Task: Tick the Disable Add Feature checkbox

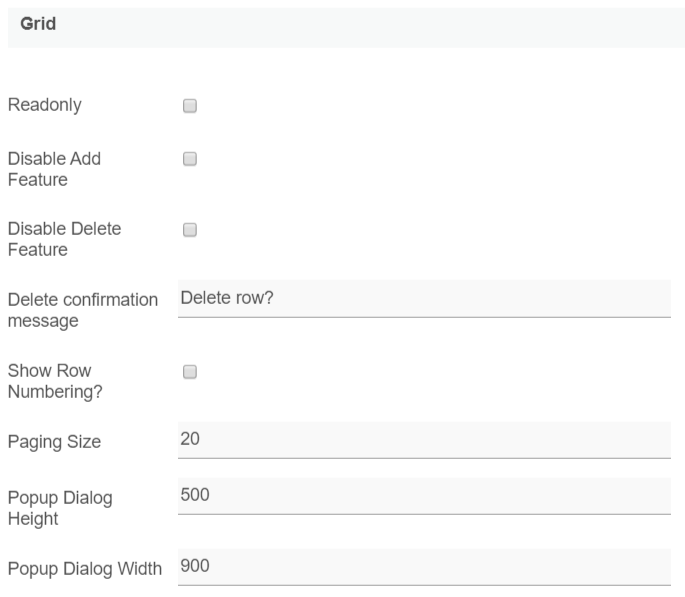Action: click(190, 159)
